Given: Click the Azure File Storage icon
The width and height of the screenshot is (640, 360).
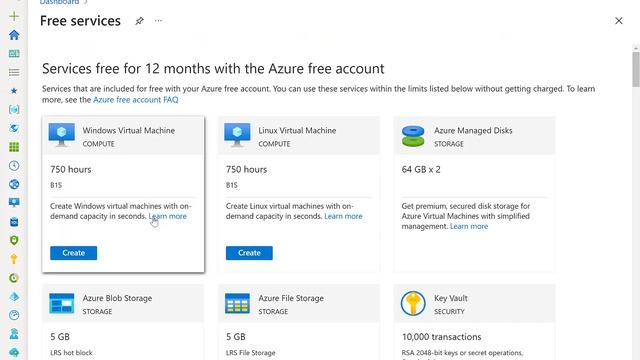Looking at the screenshot, I should 237,303.
